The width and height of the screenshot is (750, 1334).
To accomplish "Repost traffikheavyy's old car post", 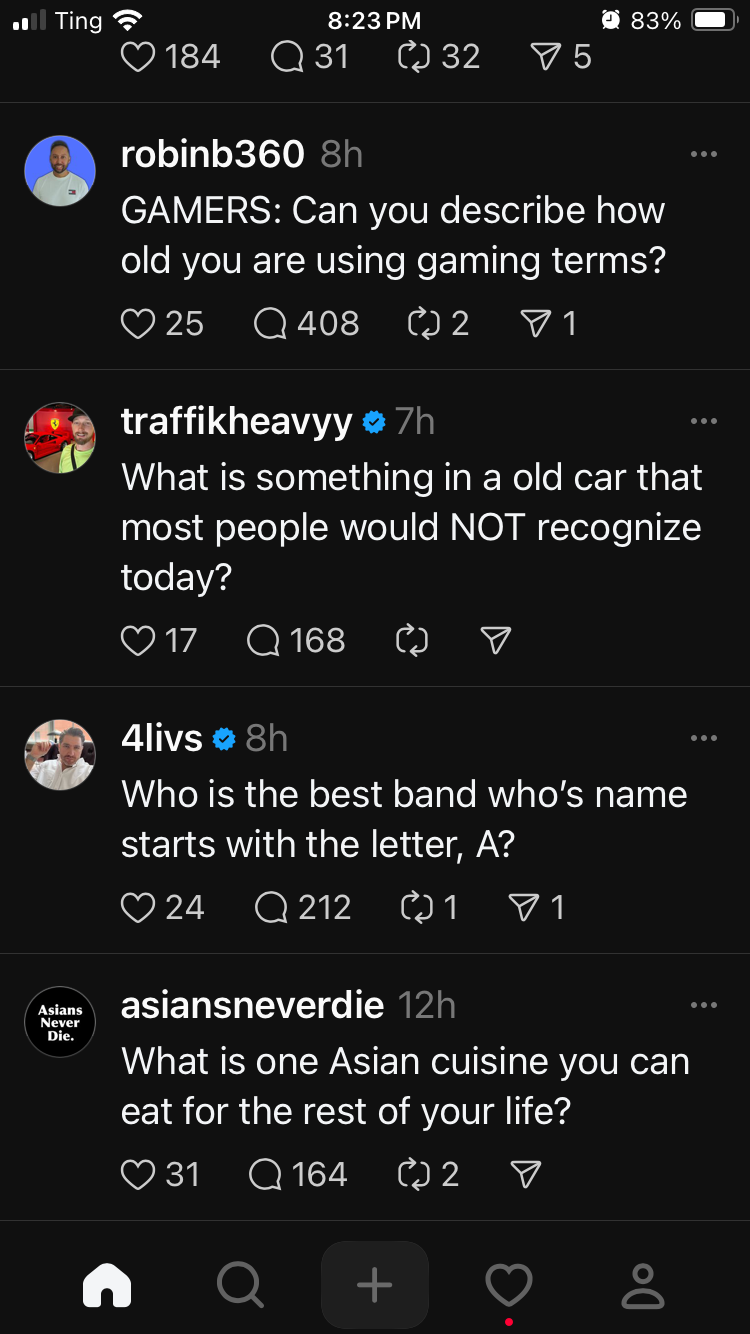I will 412,641.
